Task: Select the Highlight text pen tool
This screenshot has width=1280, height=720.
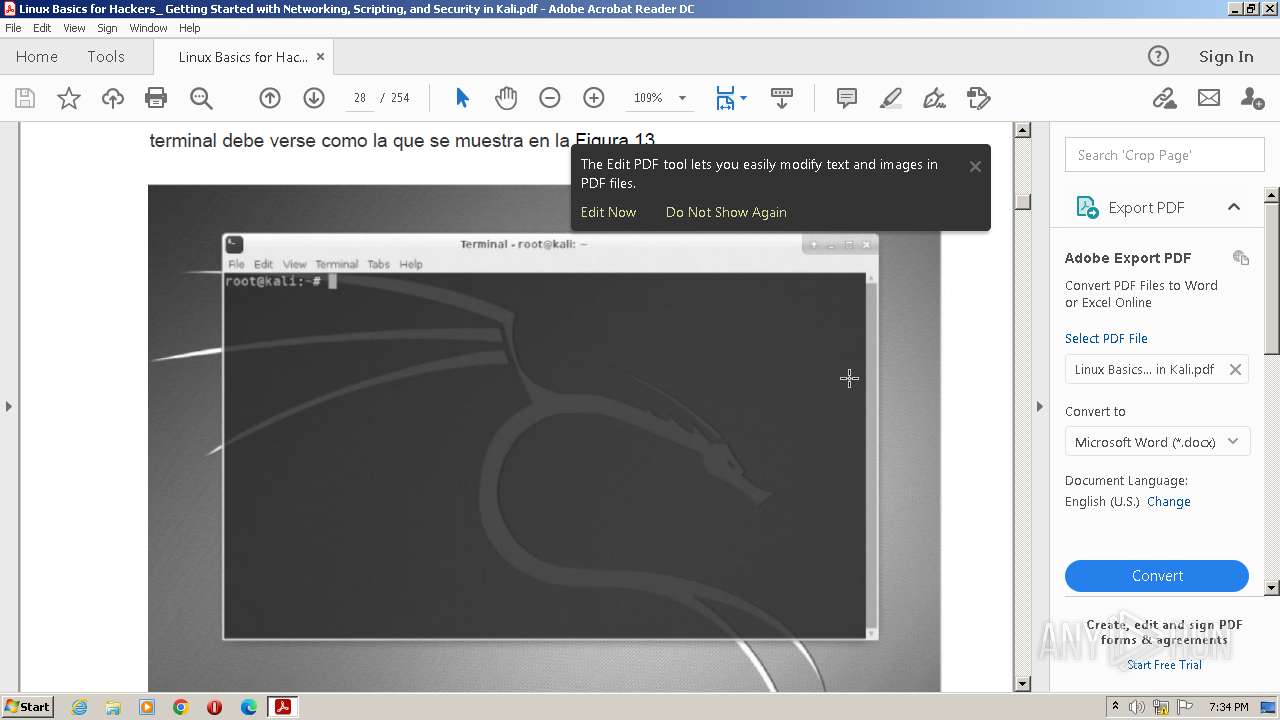Action: coord(890,98)
